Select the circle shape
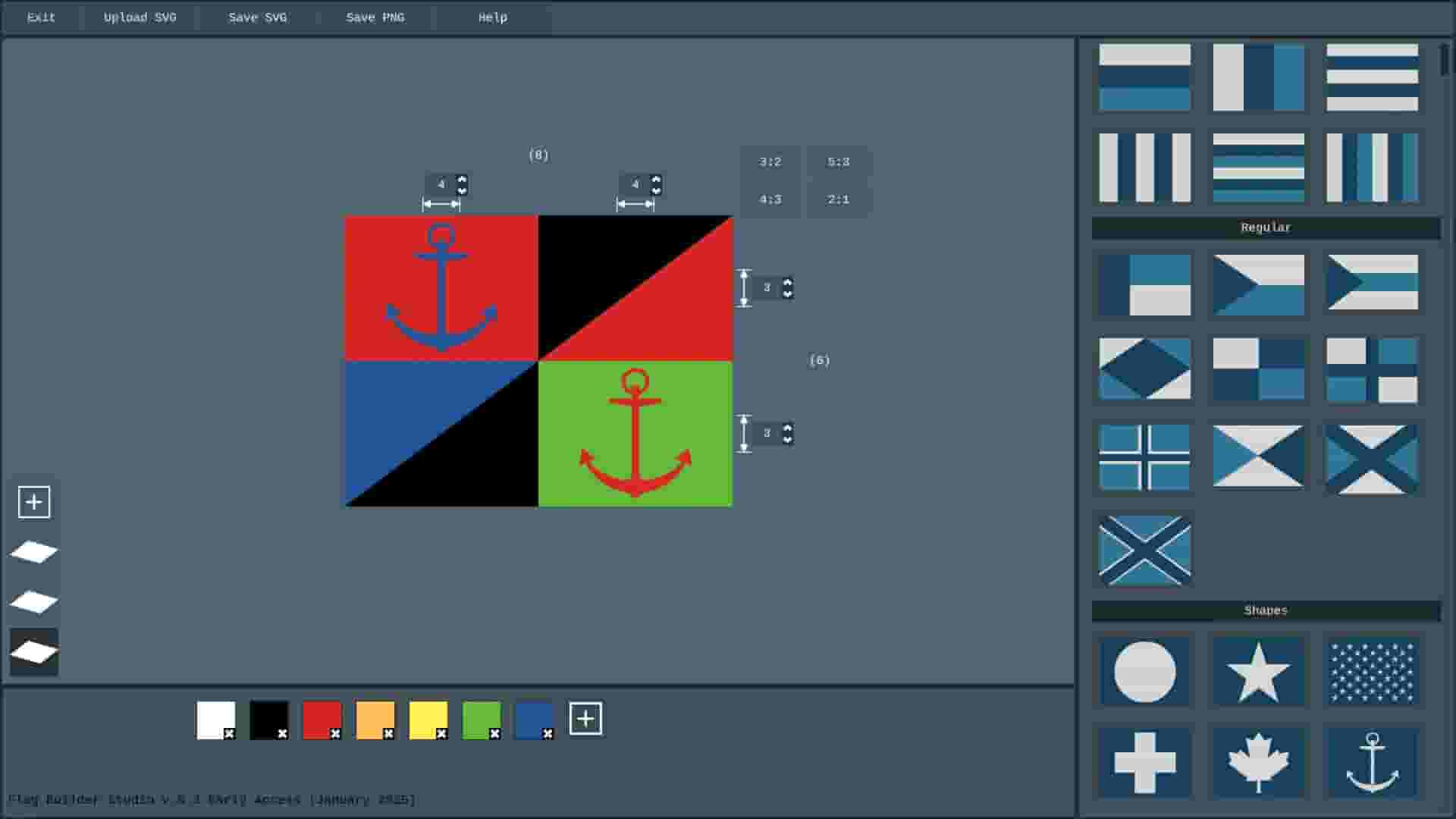1456x819 pixels. 1144,670
